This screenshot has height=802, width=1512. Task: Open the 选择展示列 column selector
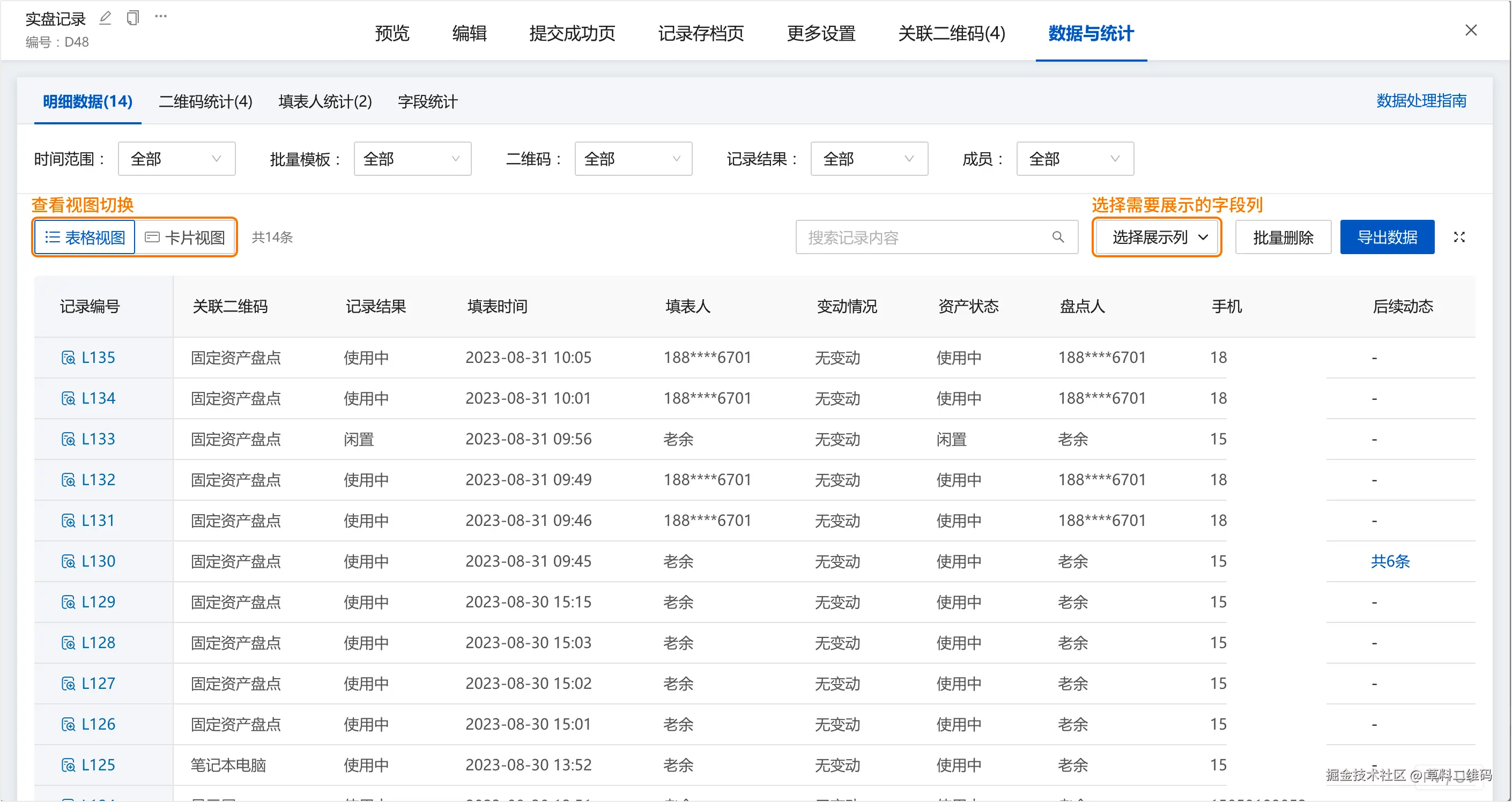click(x=1157, y=237)
